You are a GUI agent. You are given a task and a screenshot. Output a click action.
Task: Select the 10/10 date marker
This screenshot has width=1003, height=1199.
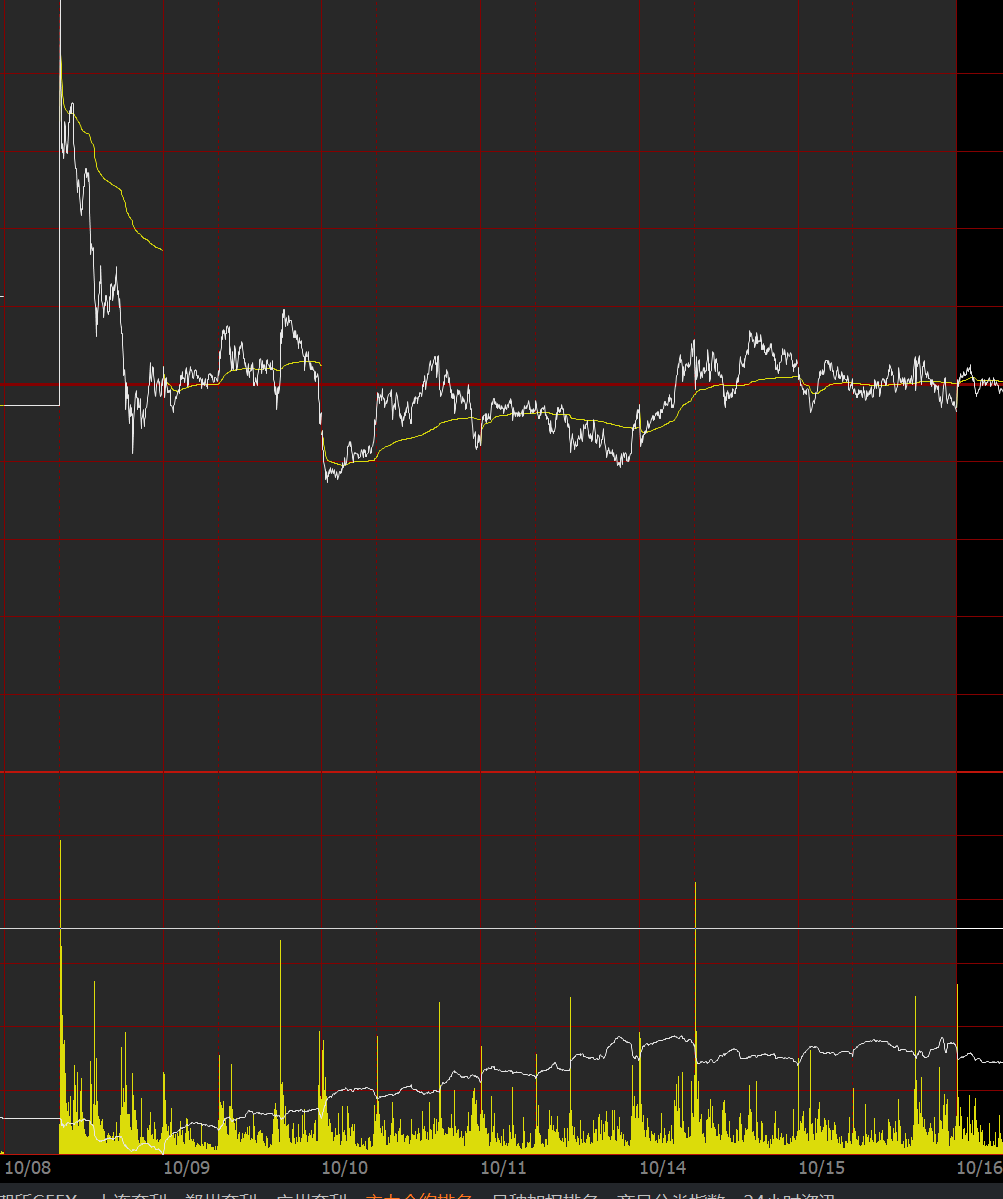click(345, 1167)
